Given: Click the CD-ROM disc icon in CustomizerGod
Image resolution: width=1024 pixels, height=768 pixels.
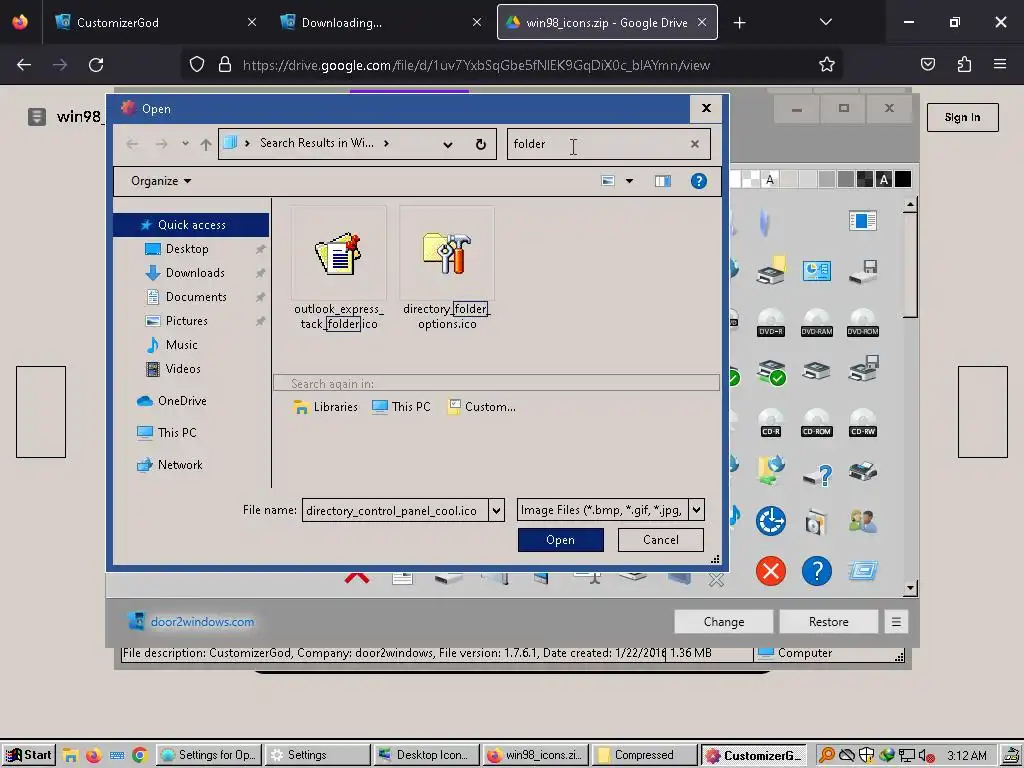Looking at the screenshot, I should pyautogui.click(x=816, y=423).
